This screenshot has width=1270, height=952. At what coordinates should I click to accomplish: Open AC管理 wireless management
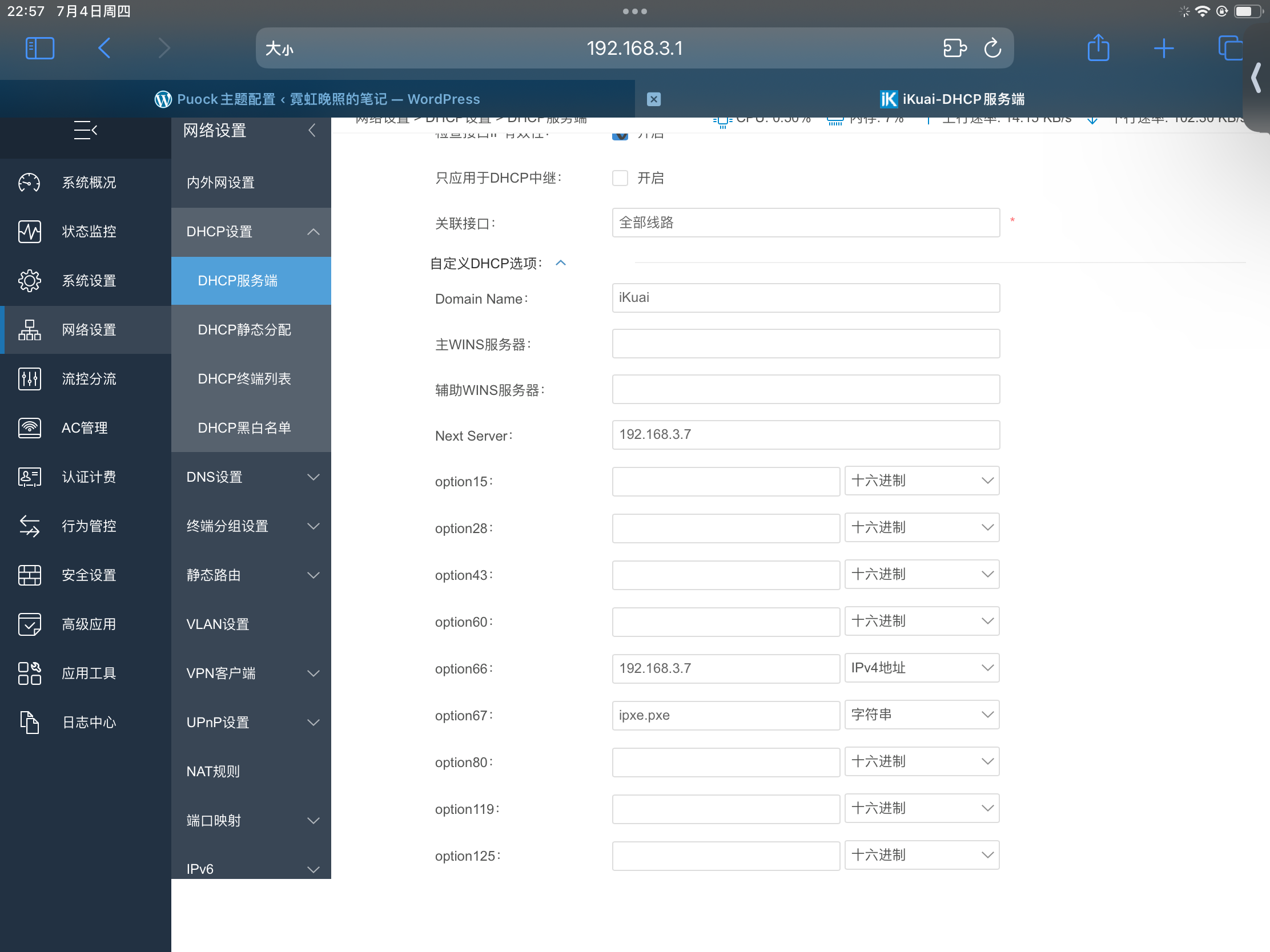pyautogui.click(x=29, y=427)
